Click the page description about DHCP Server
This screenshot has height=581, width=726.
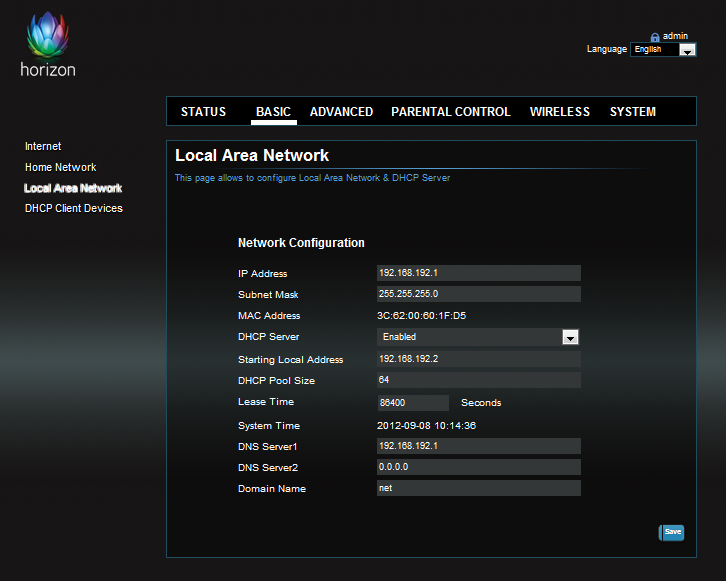[313, 178]
